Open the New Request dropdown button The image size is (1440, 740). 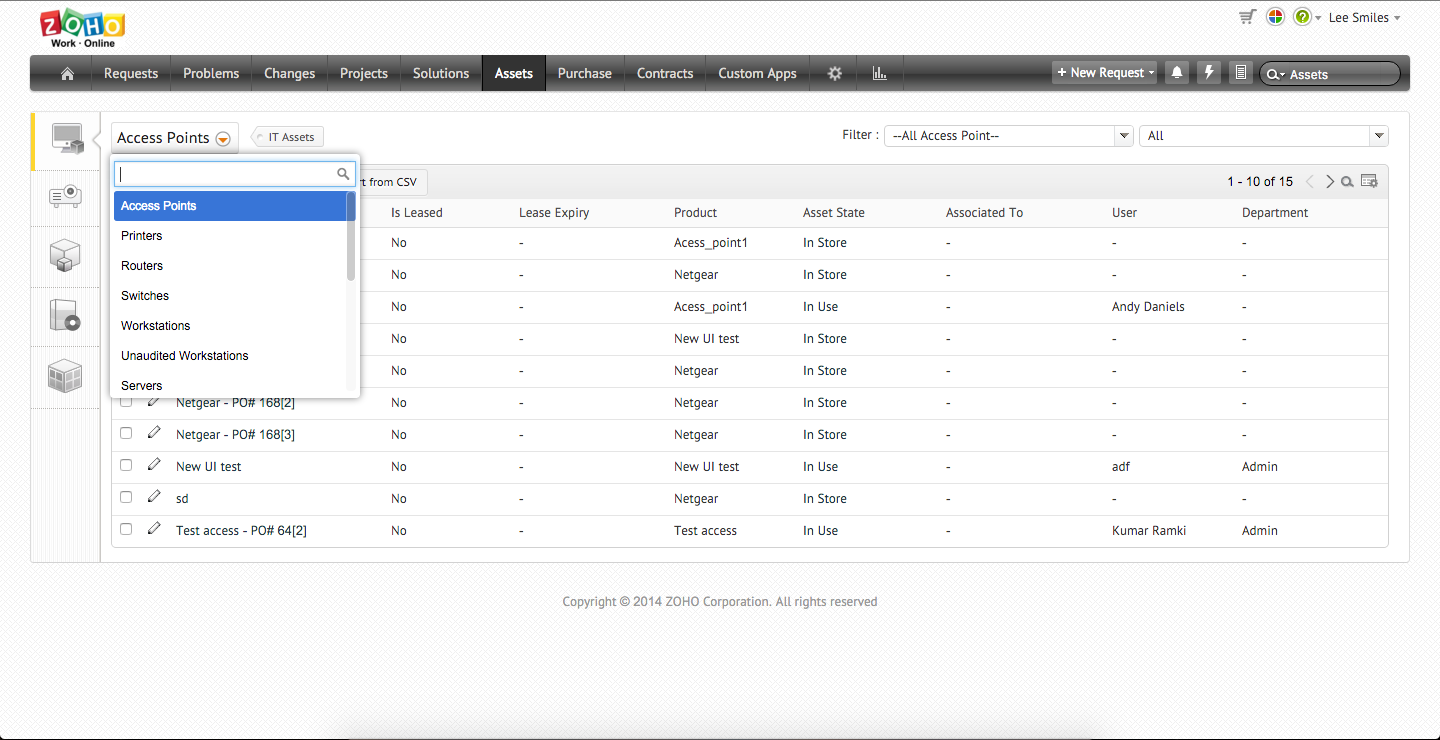coord(1105,73)
